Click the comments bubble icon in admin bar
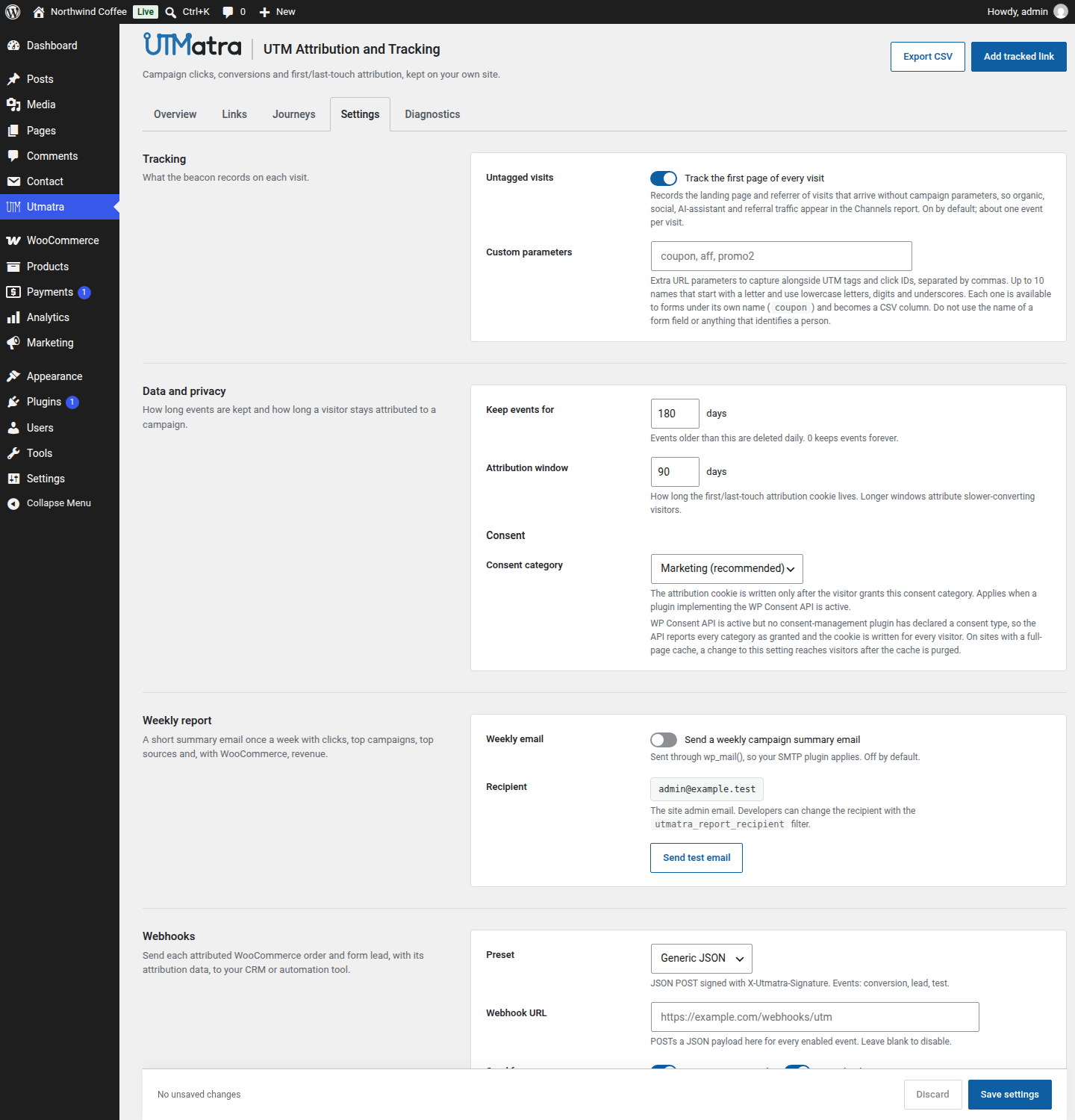 228,12
